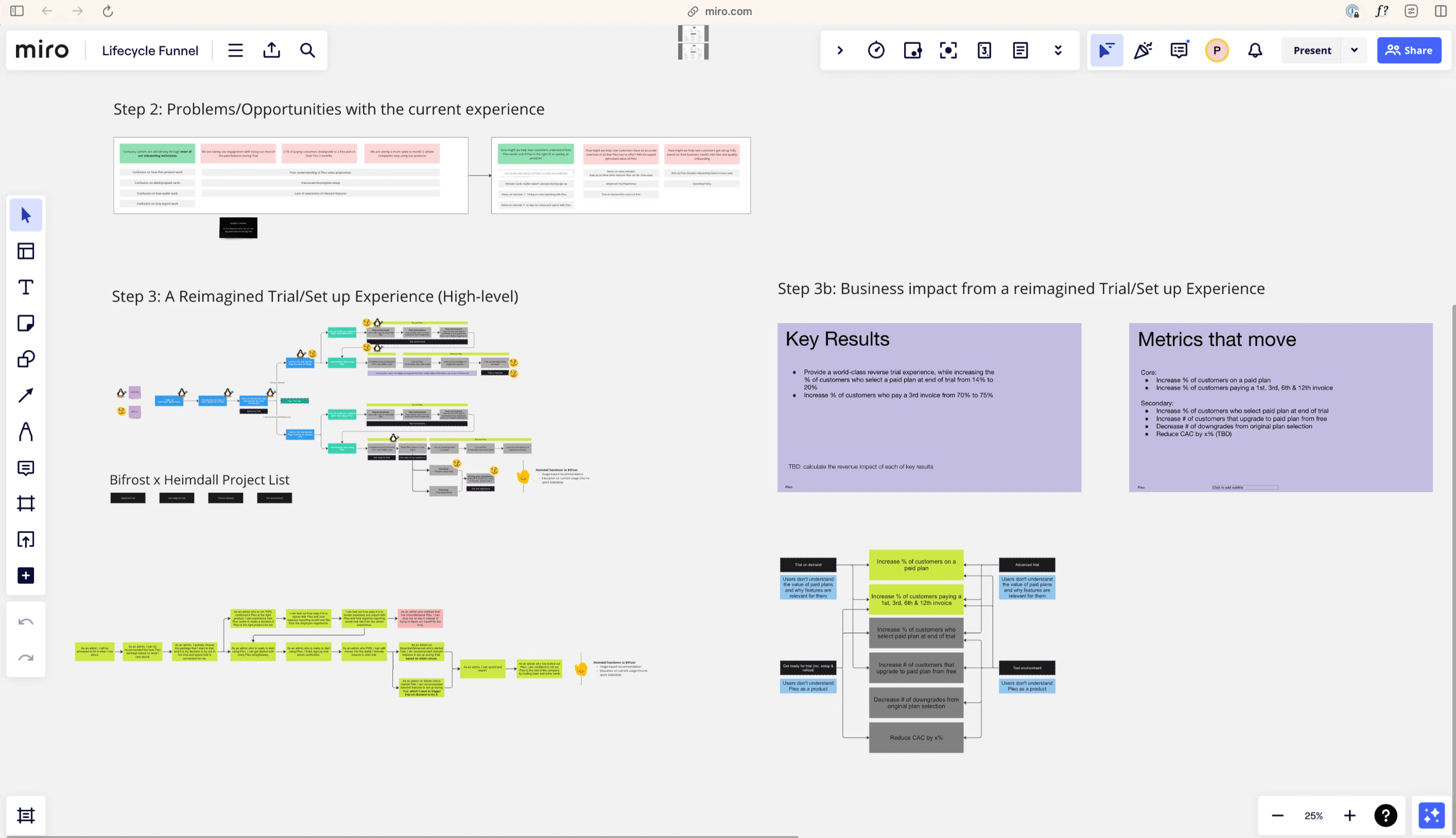Open the comments feed

(x=1179, y=50)
